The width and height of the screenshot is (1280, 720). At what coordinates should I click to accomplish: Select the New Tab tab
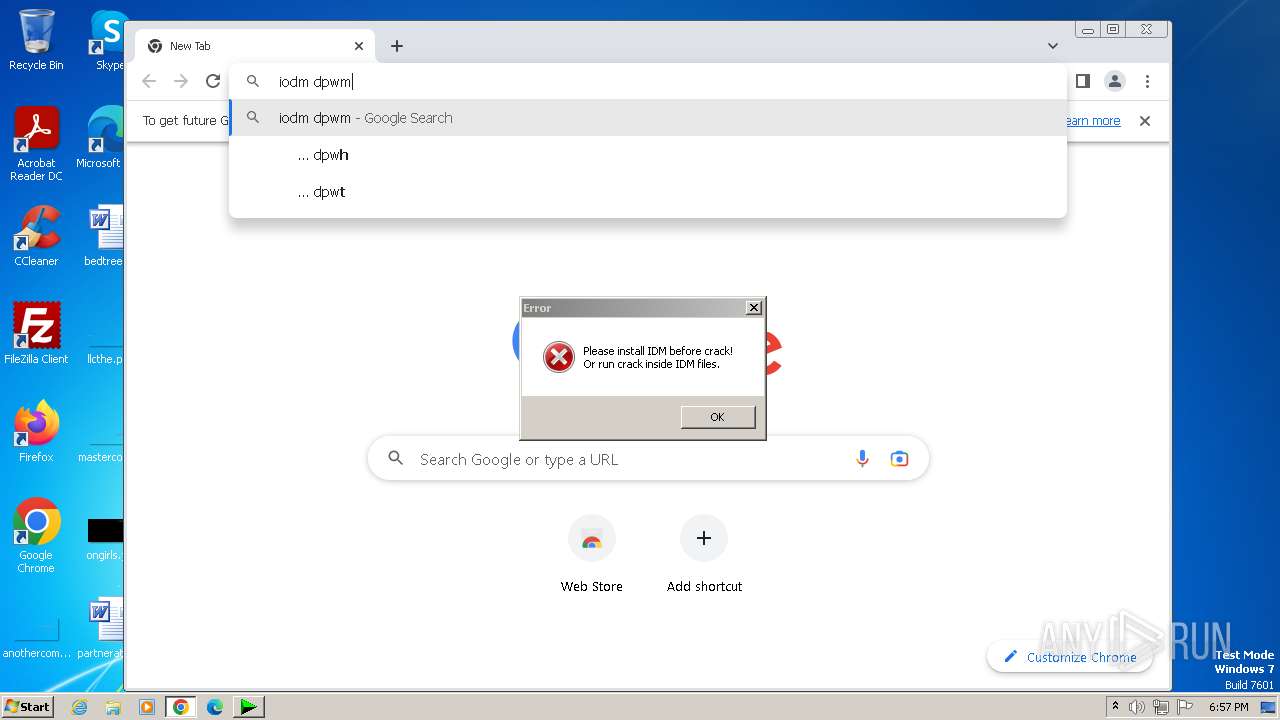[255, 46]
